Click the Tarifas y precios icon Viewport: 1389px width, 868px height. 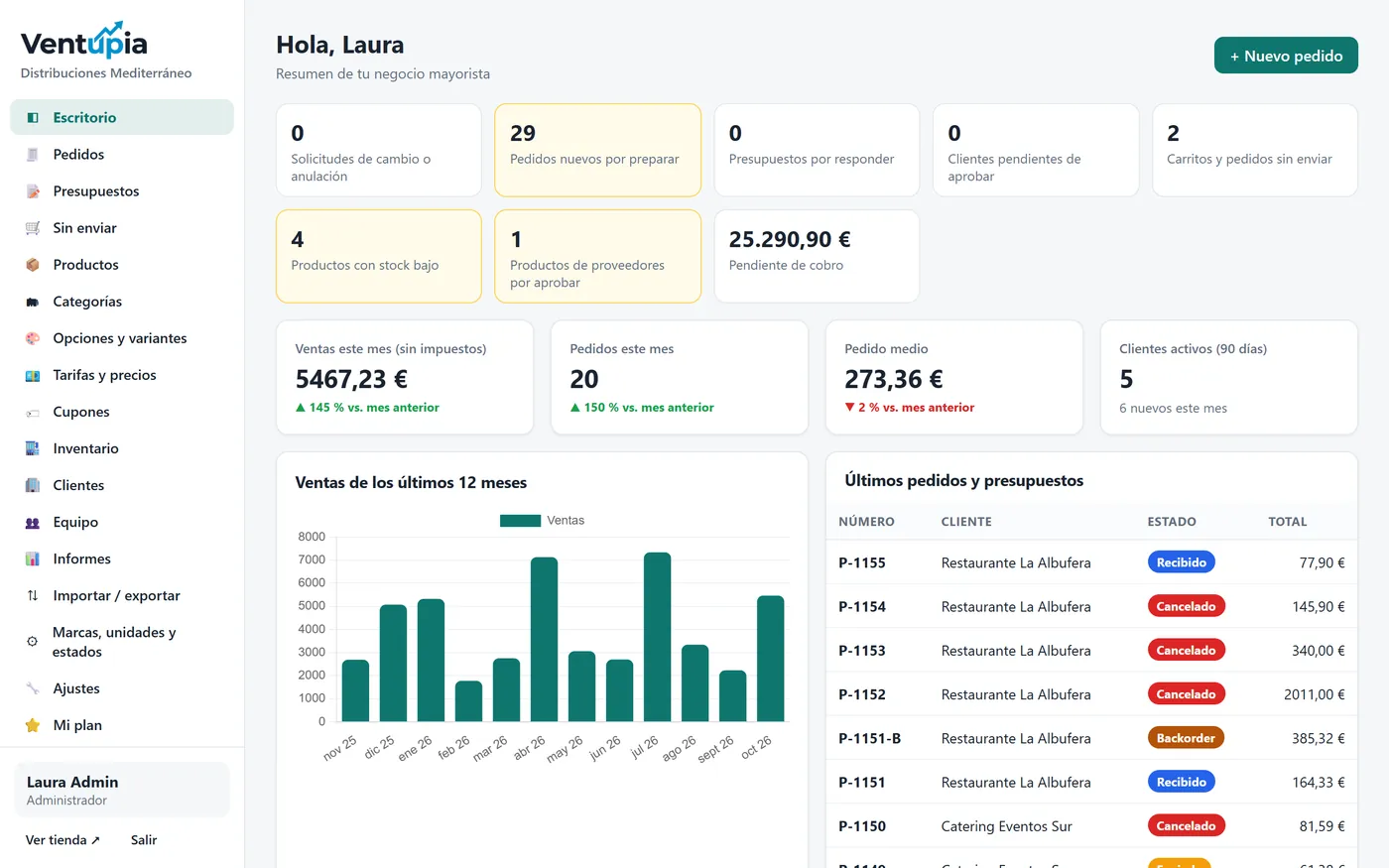(x=33, y=374)
